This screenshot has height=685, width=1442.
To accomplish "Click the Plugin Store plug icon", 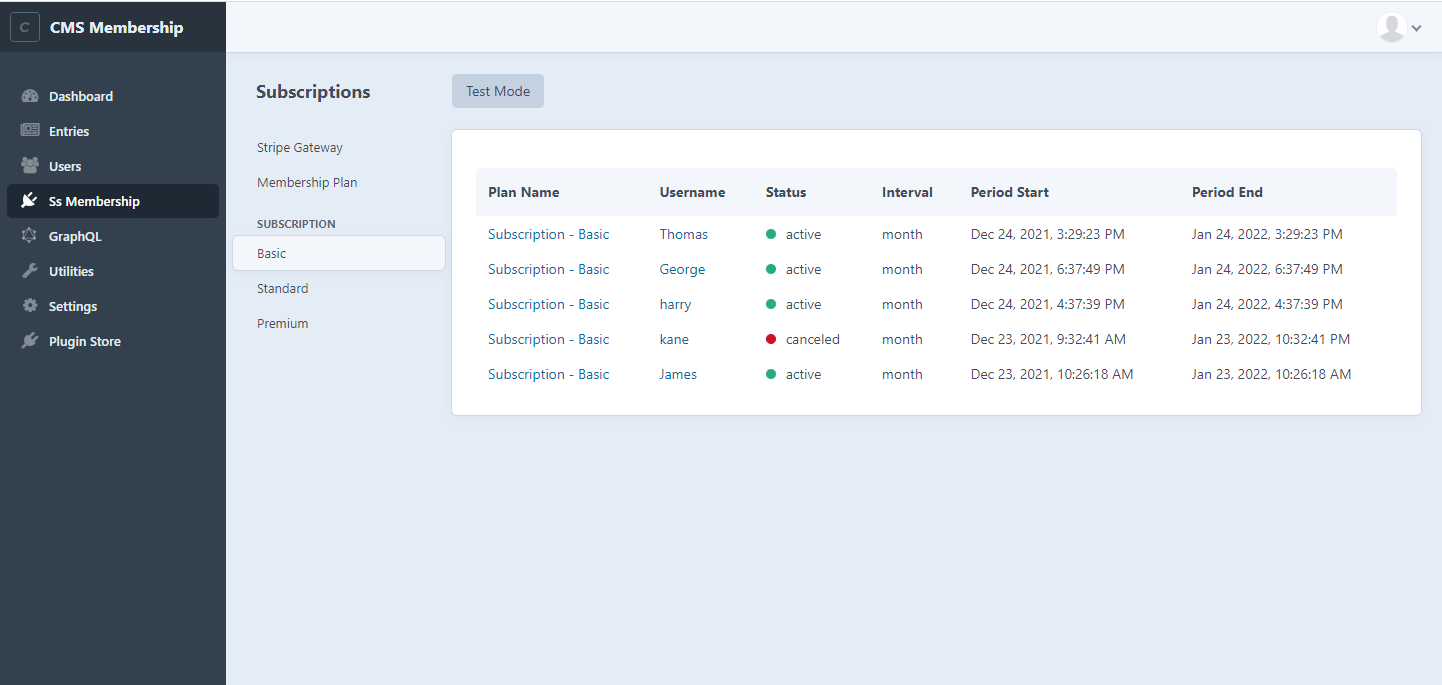I will (x=30, y=341).
